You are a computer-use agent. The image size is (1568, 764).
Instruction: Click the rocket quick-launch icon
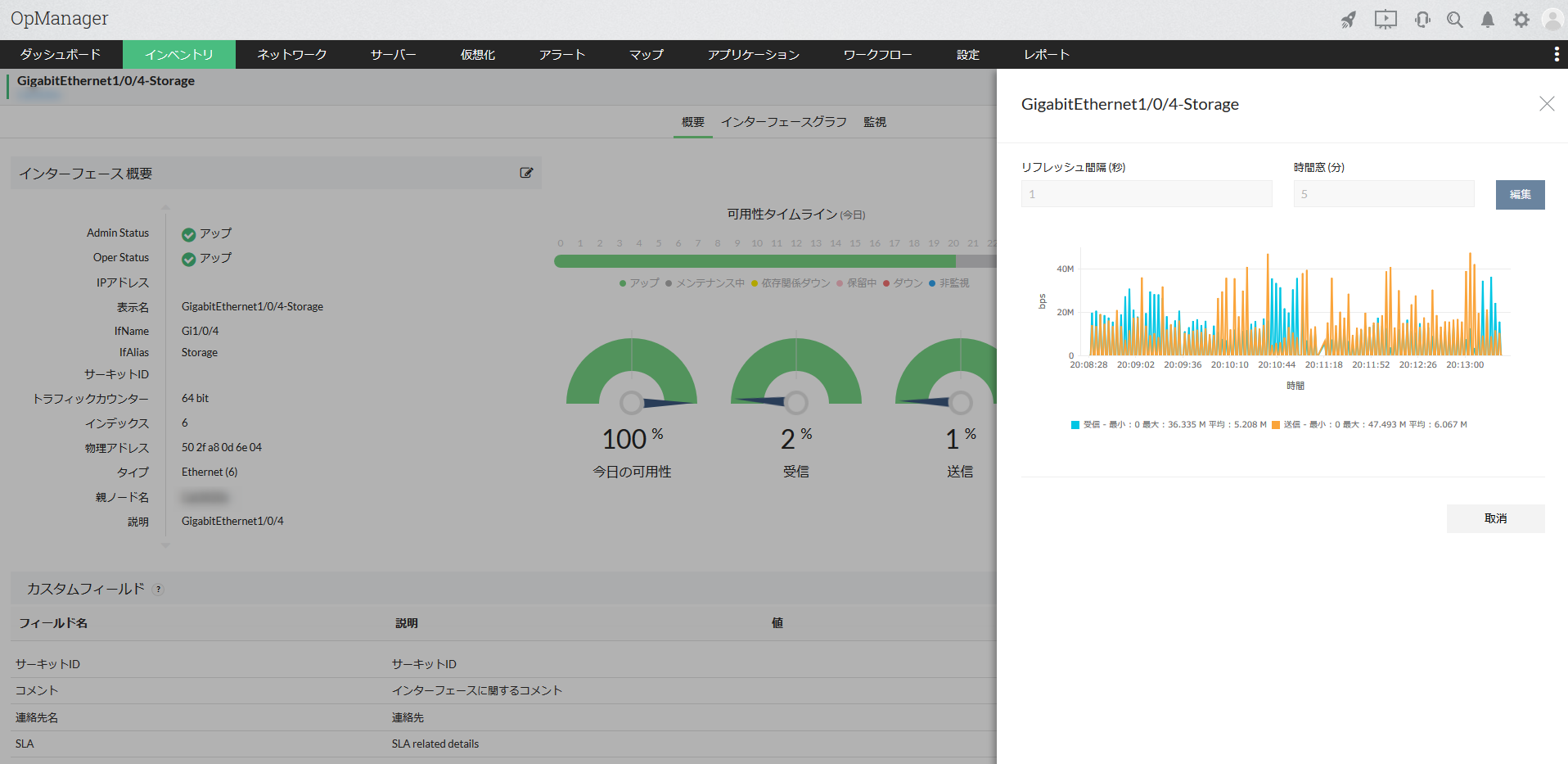[1349, 20]
